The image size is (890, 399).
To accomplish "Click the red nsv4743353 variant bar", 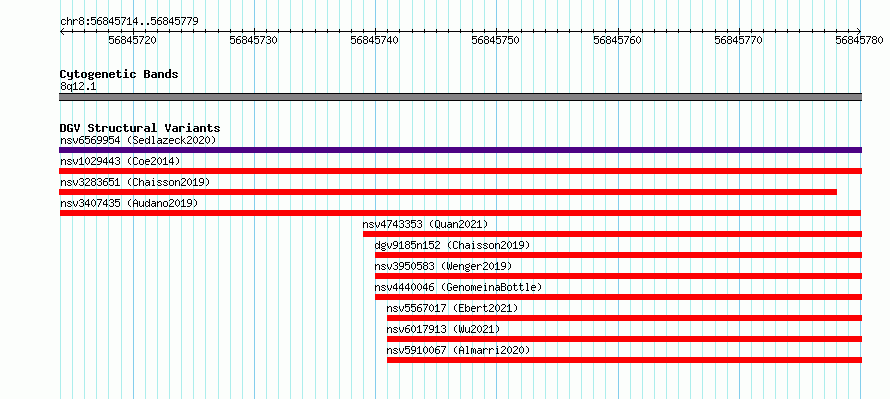I will [612, 234].
